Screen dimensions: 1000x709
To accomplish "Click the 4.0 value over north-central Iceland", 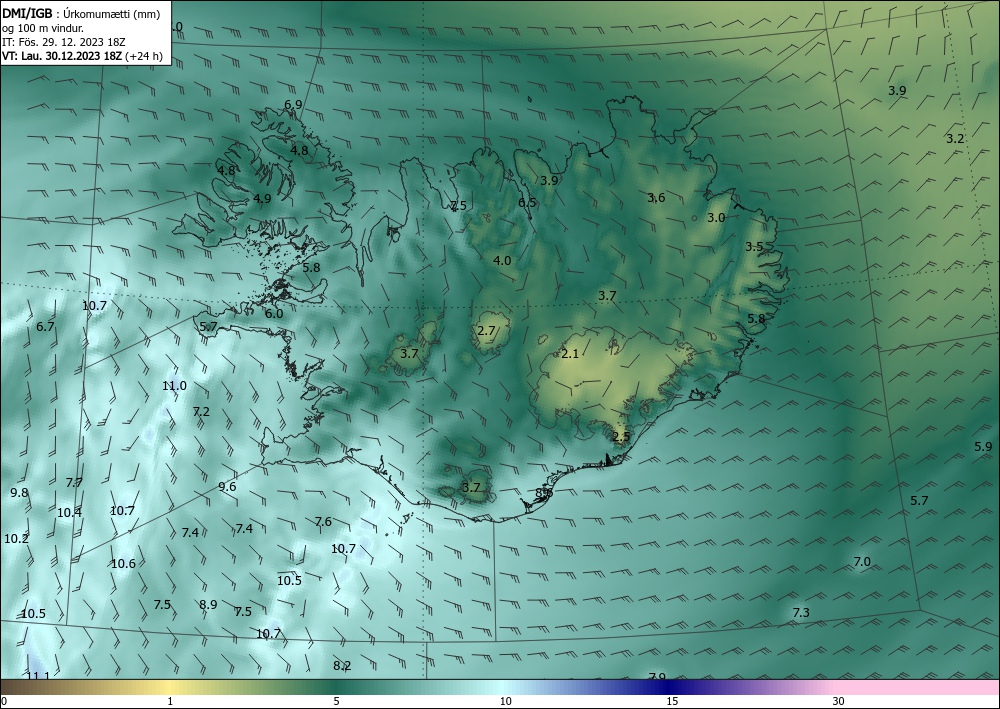I will point(503,260).
